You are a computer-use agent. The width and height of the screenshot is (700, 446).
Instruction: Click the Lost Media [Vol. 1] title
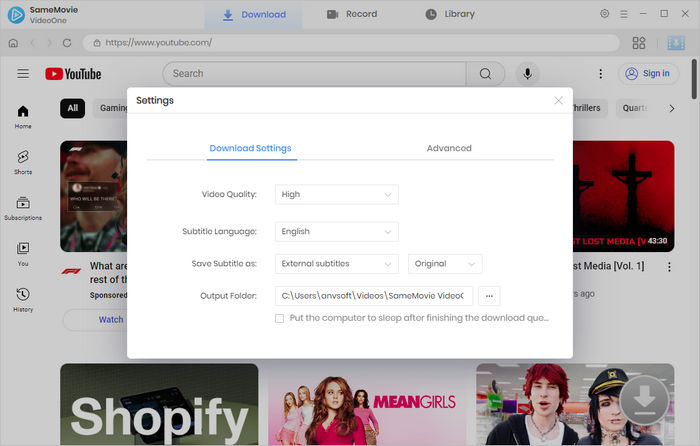[x=609, y=267]
